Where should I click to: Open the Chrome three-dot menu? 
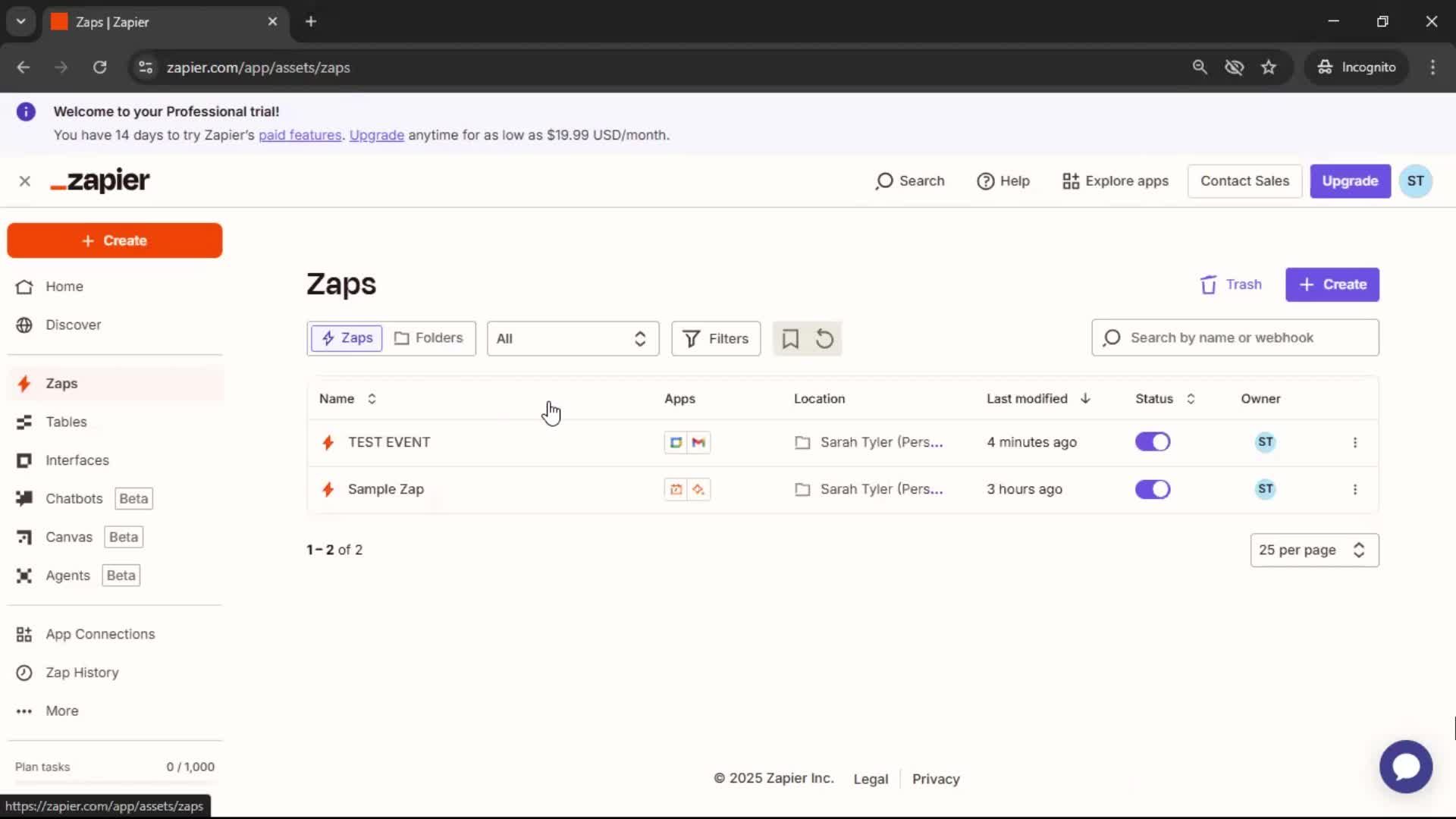[1432, 67]
